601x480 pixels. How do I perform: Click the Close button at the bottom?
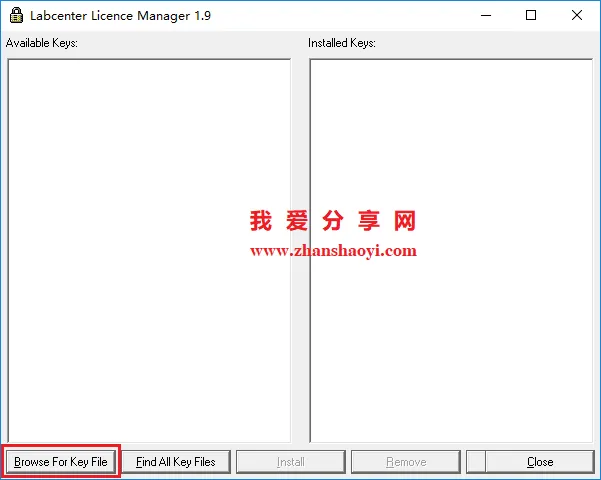(x=540, y=462)
